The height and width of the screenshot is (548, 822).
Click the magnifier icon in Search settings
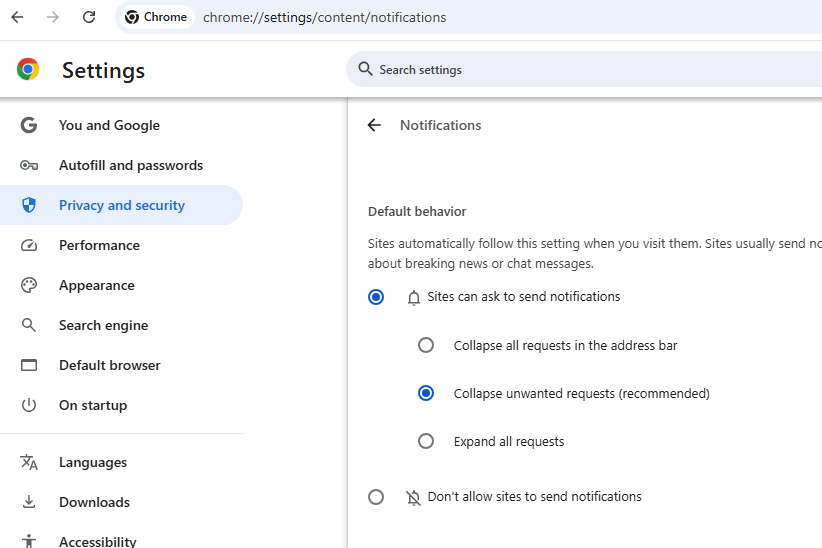365,70
